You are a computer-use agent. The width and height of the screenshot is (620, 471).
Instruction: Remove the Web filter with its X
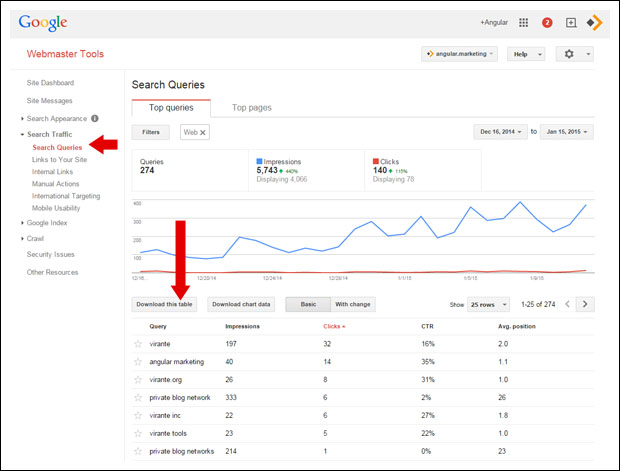(202, 132)
